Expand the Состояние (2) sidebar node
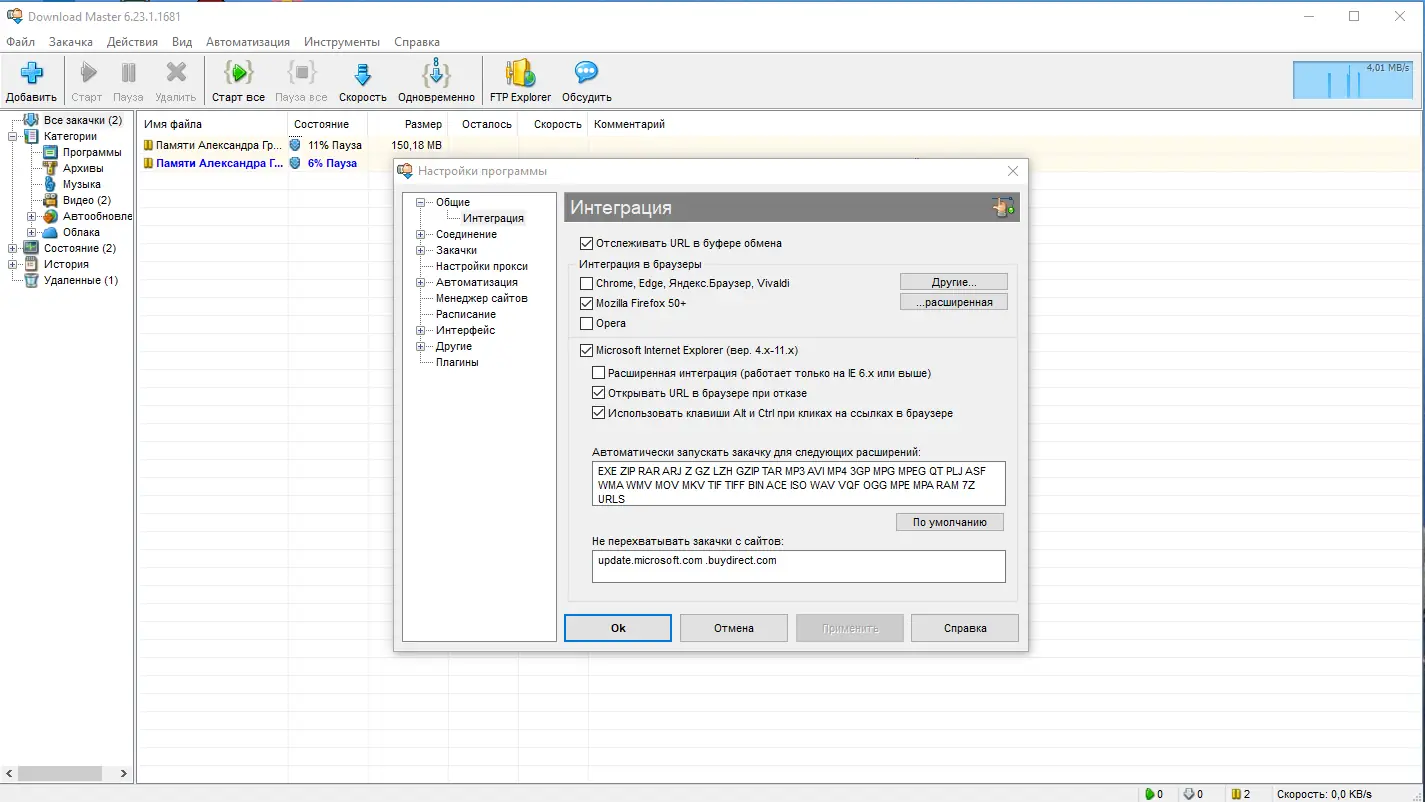This screenshot has width=1425, height=802. point(13,248)
